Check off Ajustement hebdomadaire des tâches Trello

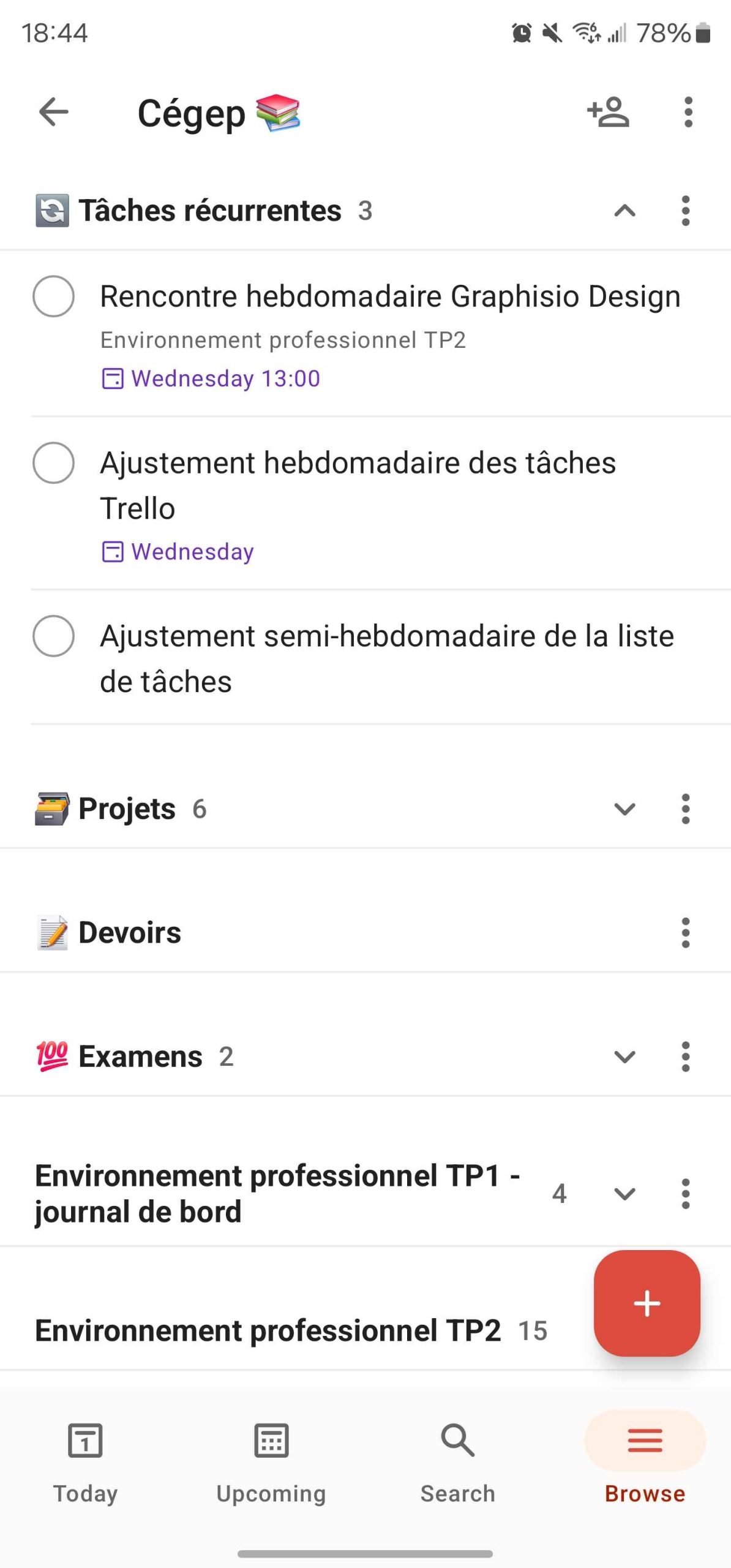pyautogui.click(x=54, y=463)
